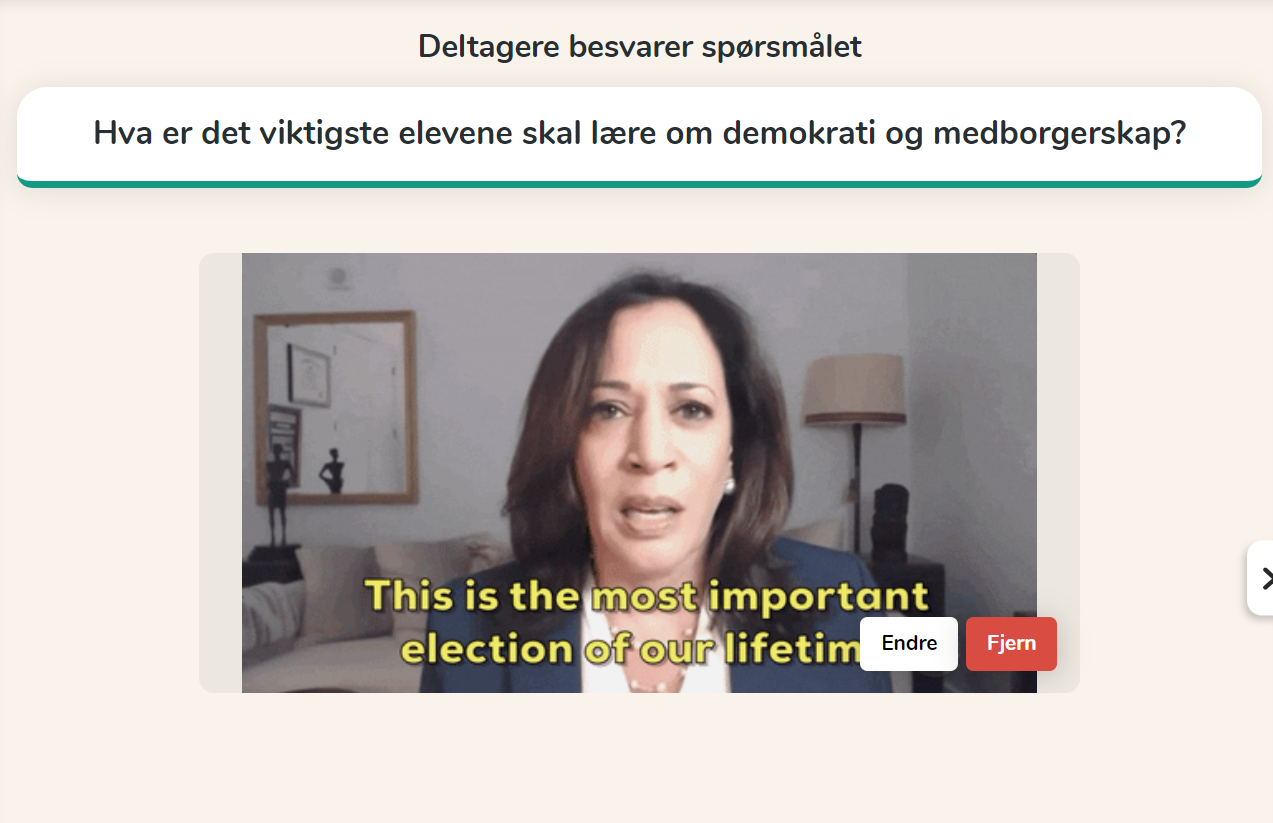Screen dimensions: 1273x823
Task: Click the Endre button
Action: click(909, 644)
